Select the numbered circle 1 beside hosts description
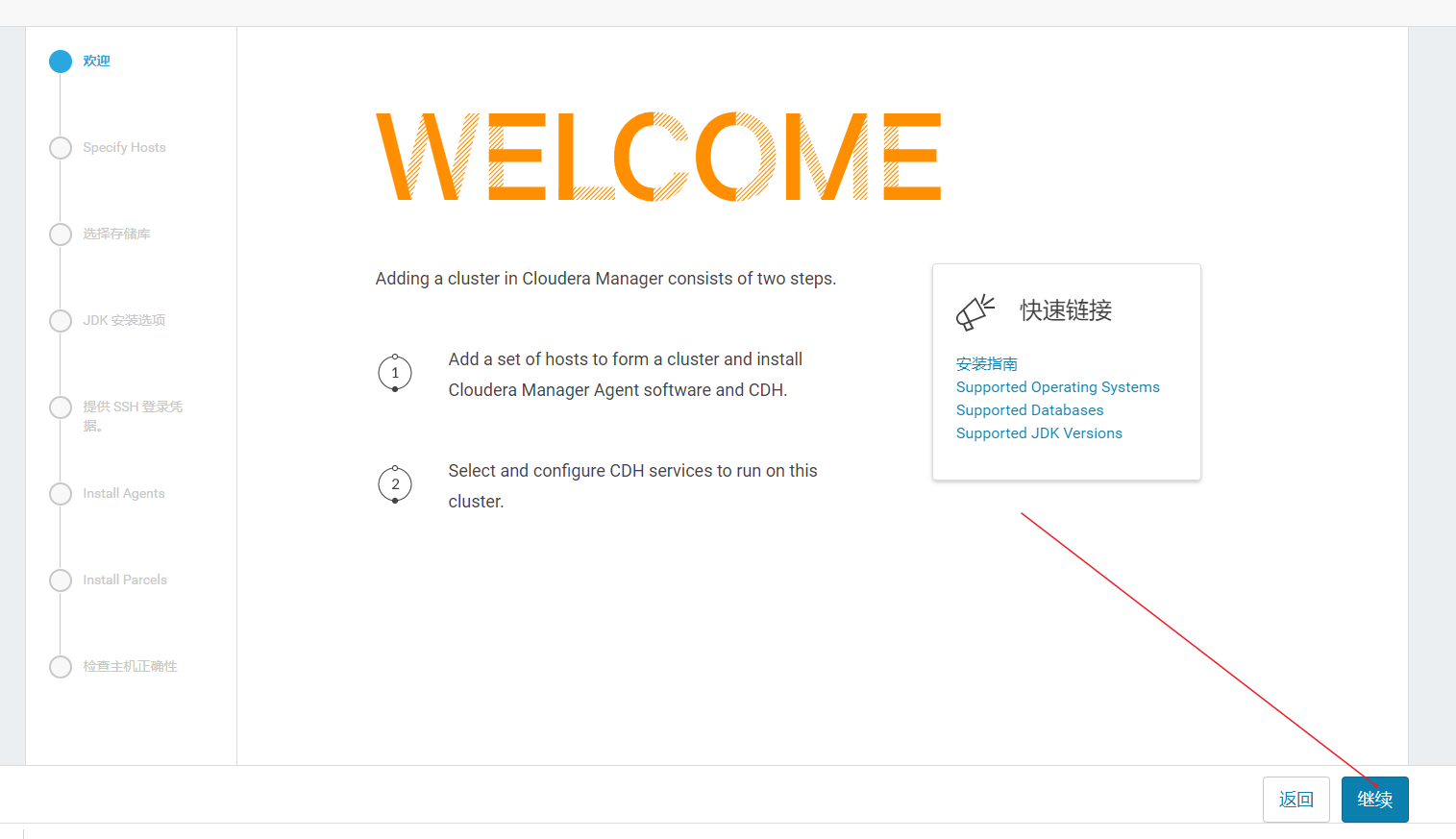 click(395, 373)
